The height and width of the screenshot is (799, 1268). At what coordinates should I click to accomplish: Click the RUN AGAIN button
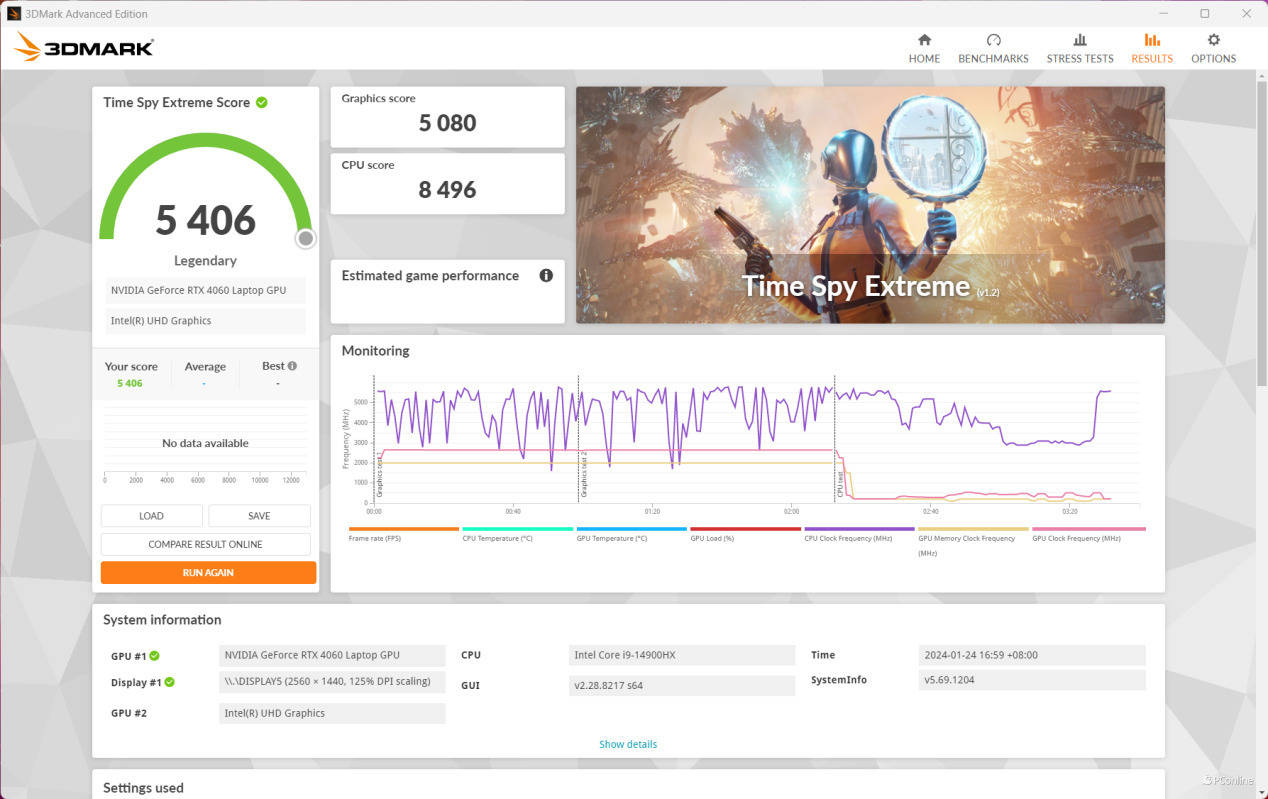(208, 572)
